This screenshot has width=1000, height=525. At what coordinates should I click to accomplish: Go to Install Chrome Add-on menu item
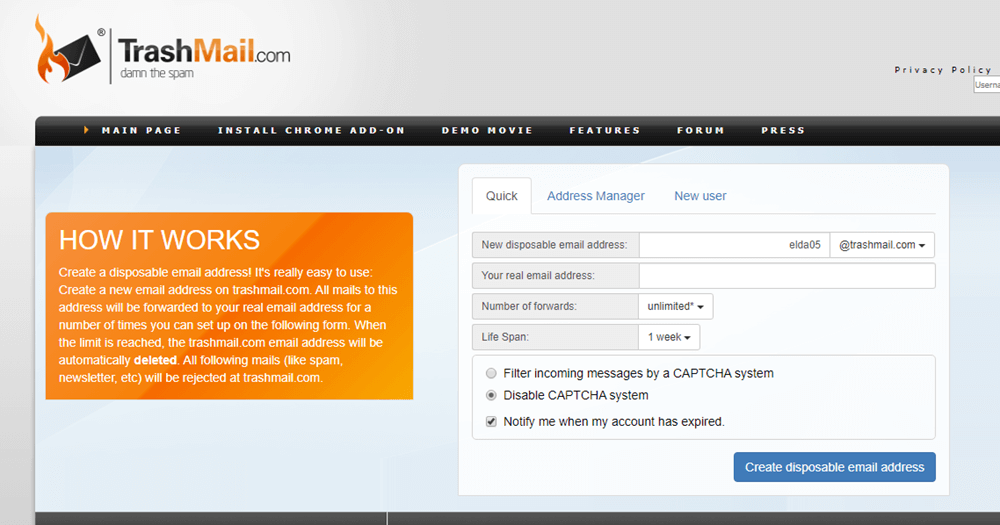coord(311,130)
